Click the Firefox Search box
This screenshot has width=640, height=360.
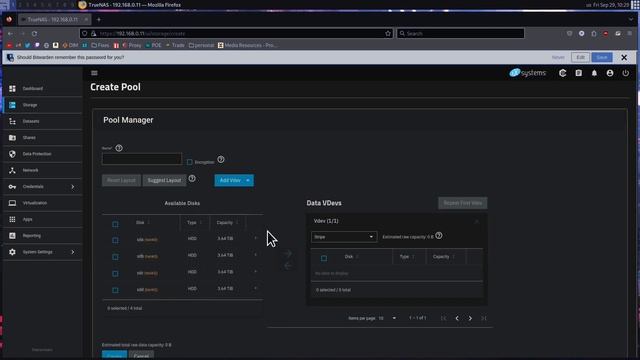(x=460, y=33)
